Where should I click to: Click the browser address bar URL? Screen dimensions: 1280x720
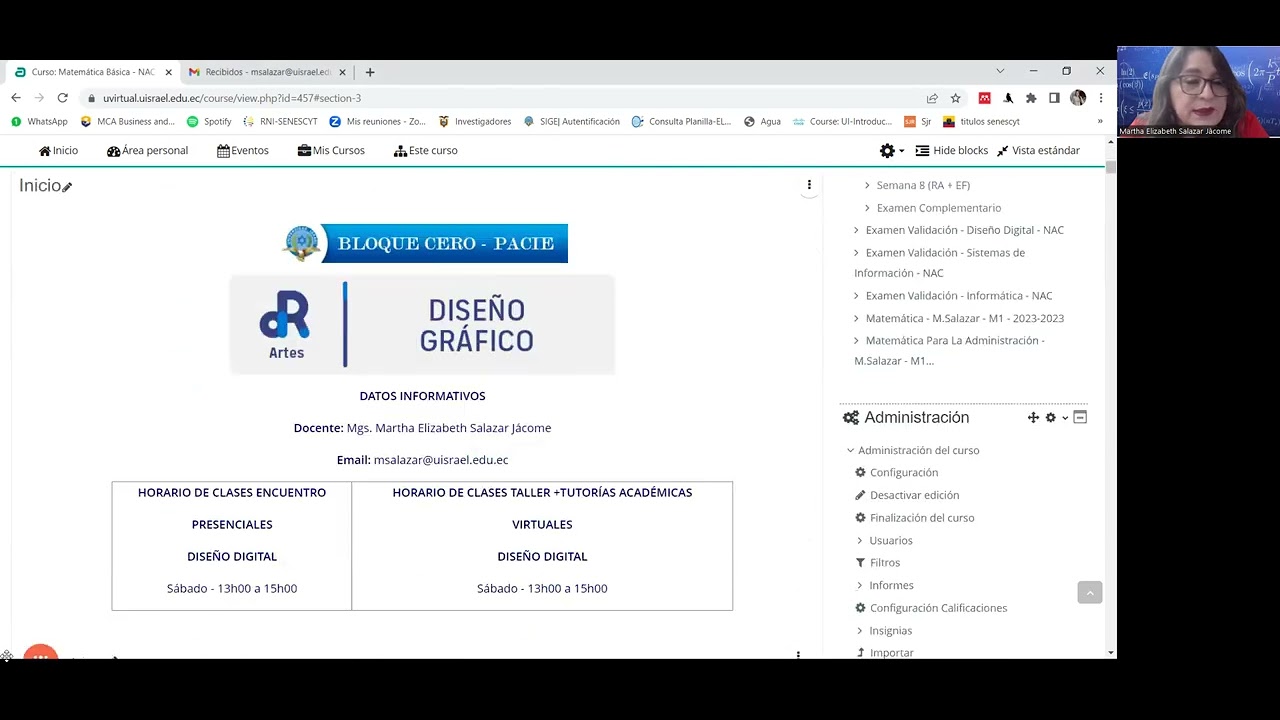[232, 98]
